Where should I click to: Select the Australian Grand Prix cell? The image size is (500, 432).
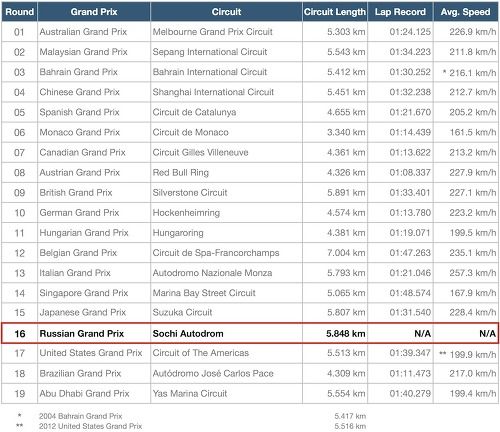[94, 32]
